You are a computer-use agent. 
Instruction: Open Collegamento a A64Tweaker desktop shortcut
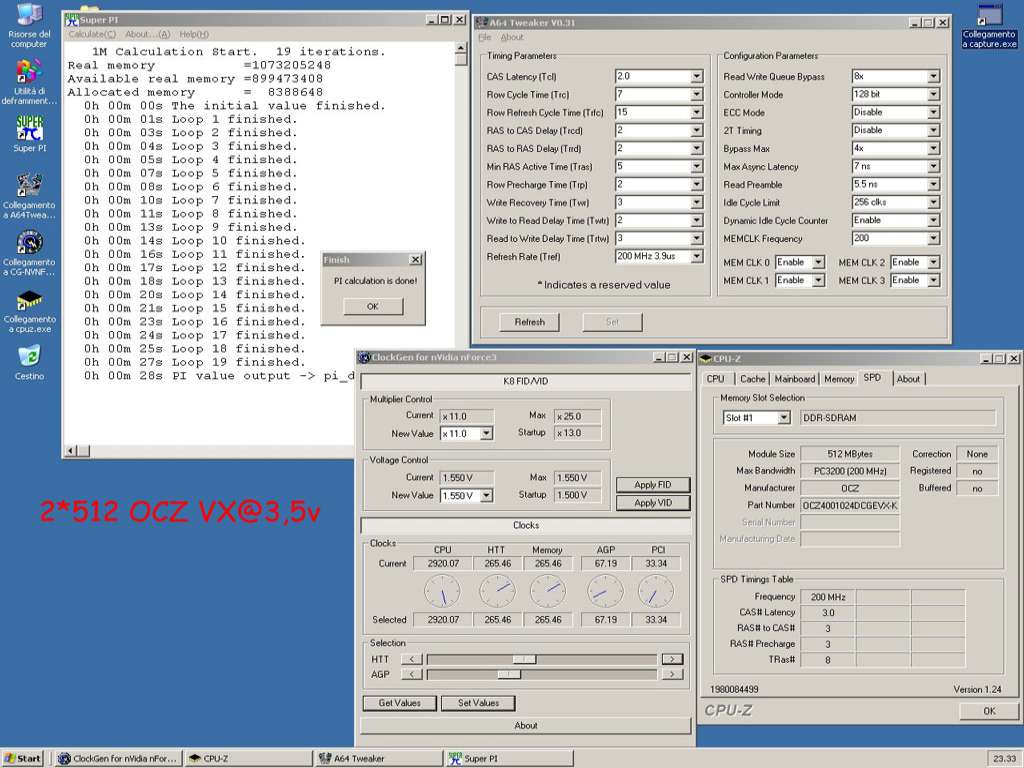[x=29, y=196]
